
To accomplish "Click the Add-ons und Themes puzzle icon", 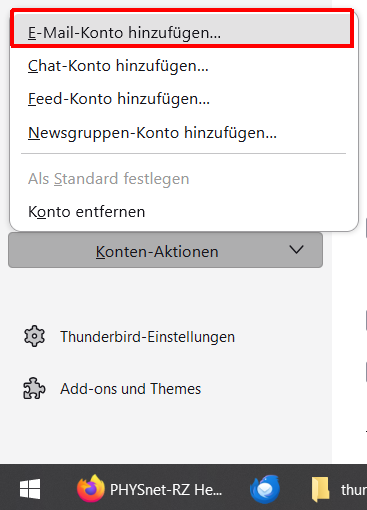I will click(34, 388).
